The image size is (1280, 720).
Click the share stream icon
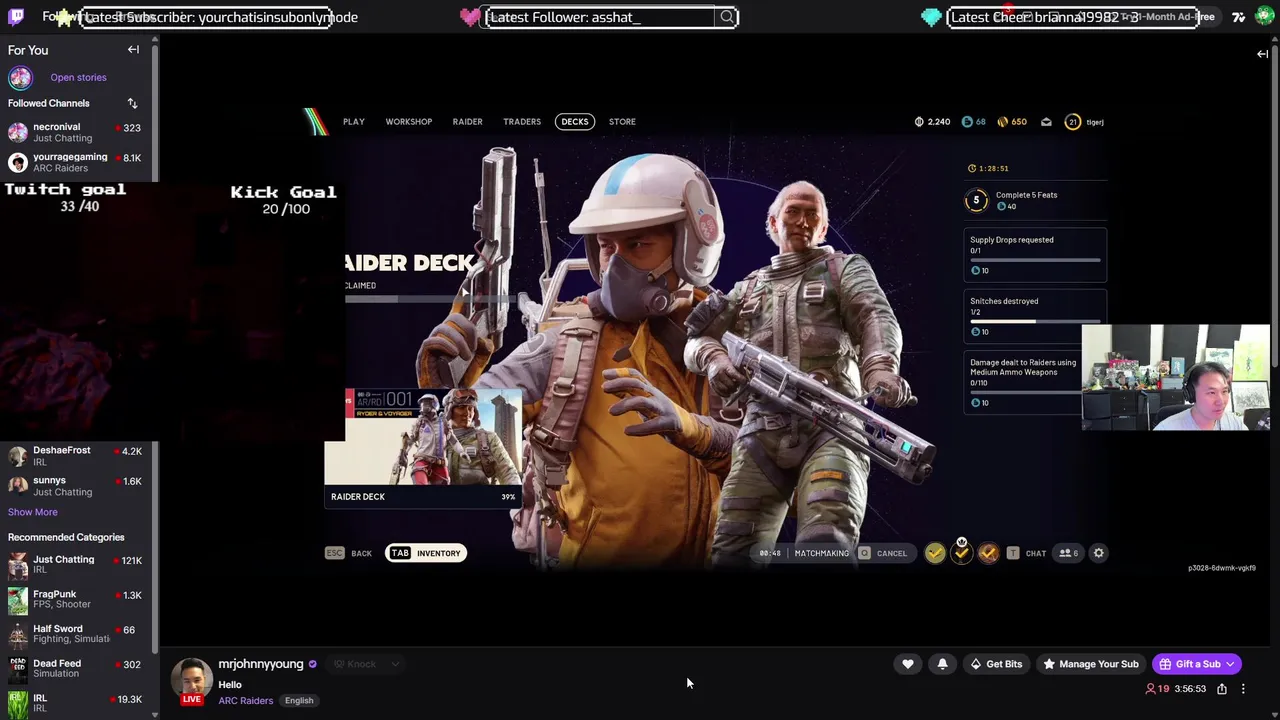[1222, 689]
